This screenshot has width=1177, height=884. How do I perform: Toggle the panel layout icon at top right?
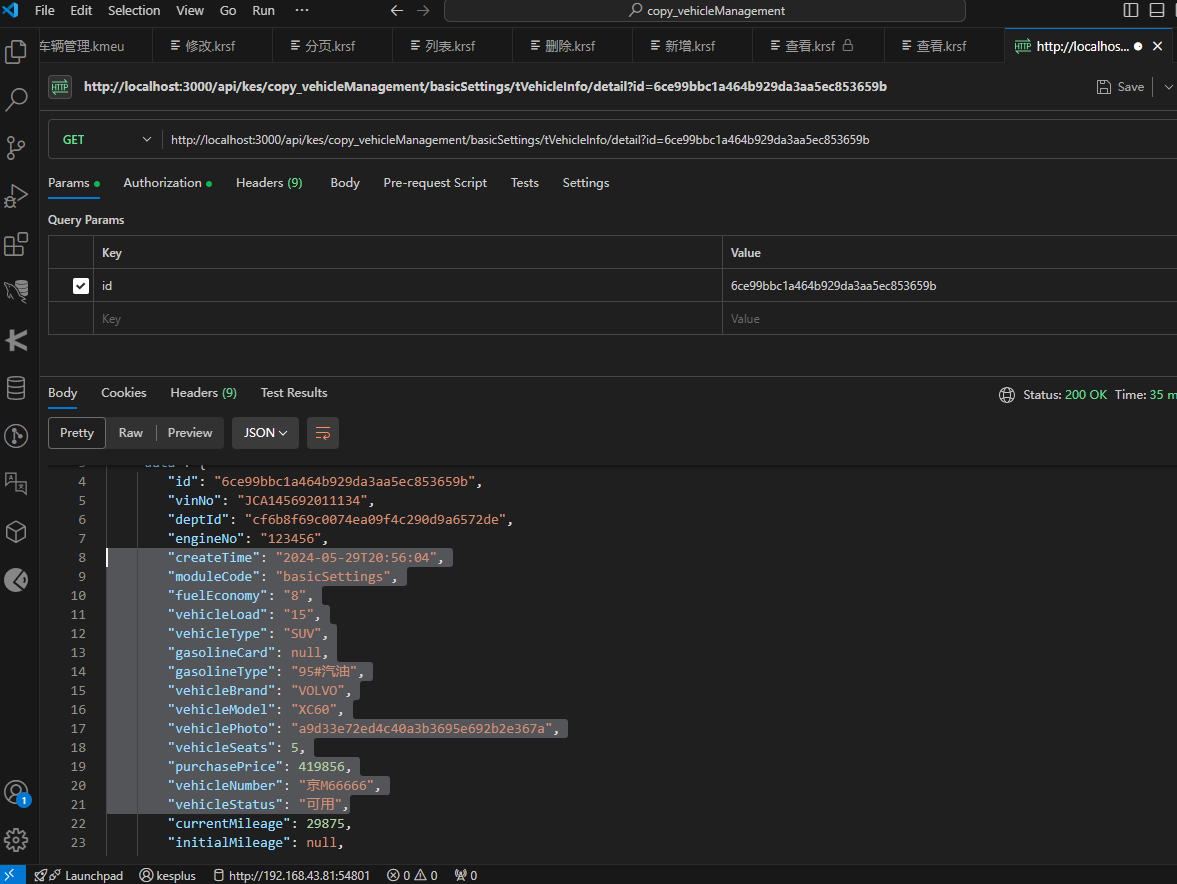pos(1157,9)
